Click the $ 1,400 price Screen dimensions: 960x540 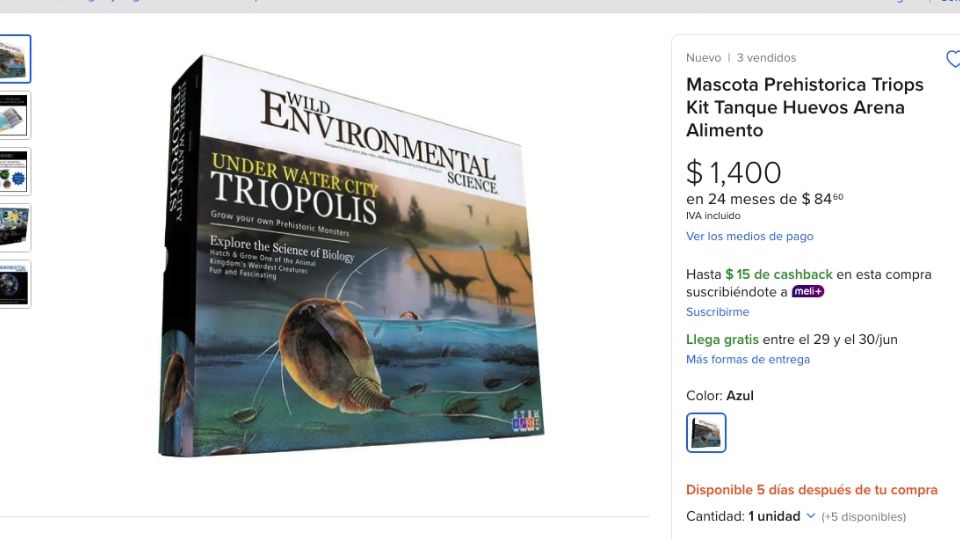(733, 173)
